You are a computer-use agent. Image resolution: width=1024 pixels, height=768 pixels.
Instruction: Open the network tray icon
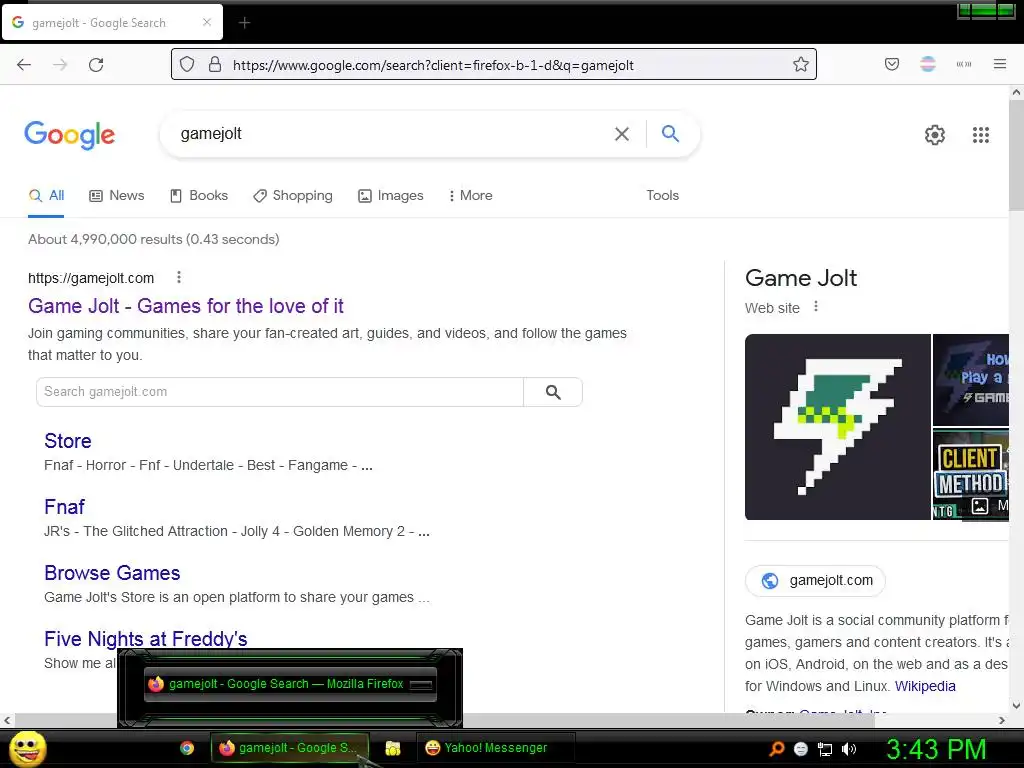[825, 749]
